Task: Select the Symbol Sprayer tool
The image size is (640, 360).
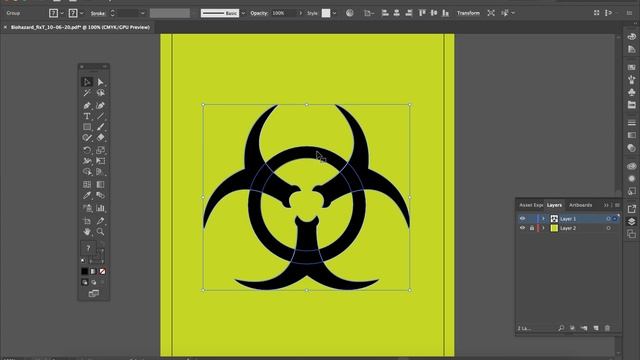Action: point(87,208)
